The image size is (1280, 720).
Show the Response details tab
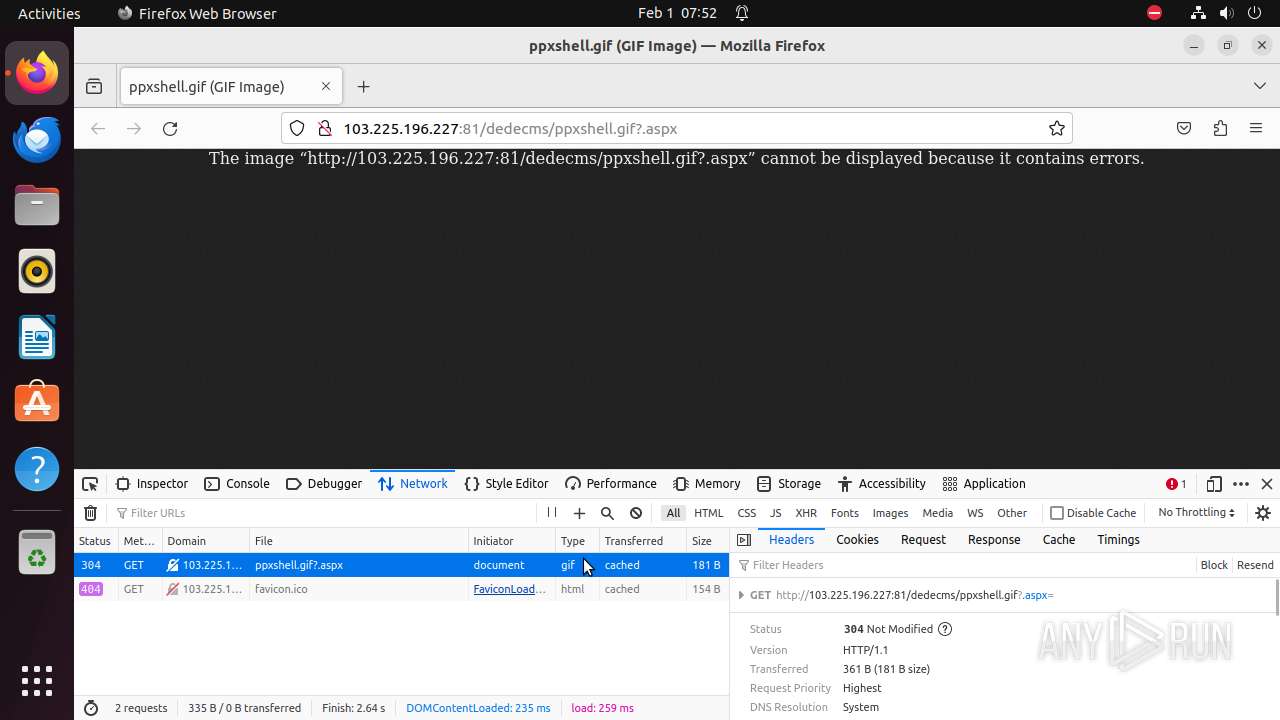point(994,540)
